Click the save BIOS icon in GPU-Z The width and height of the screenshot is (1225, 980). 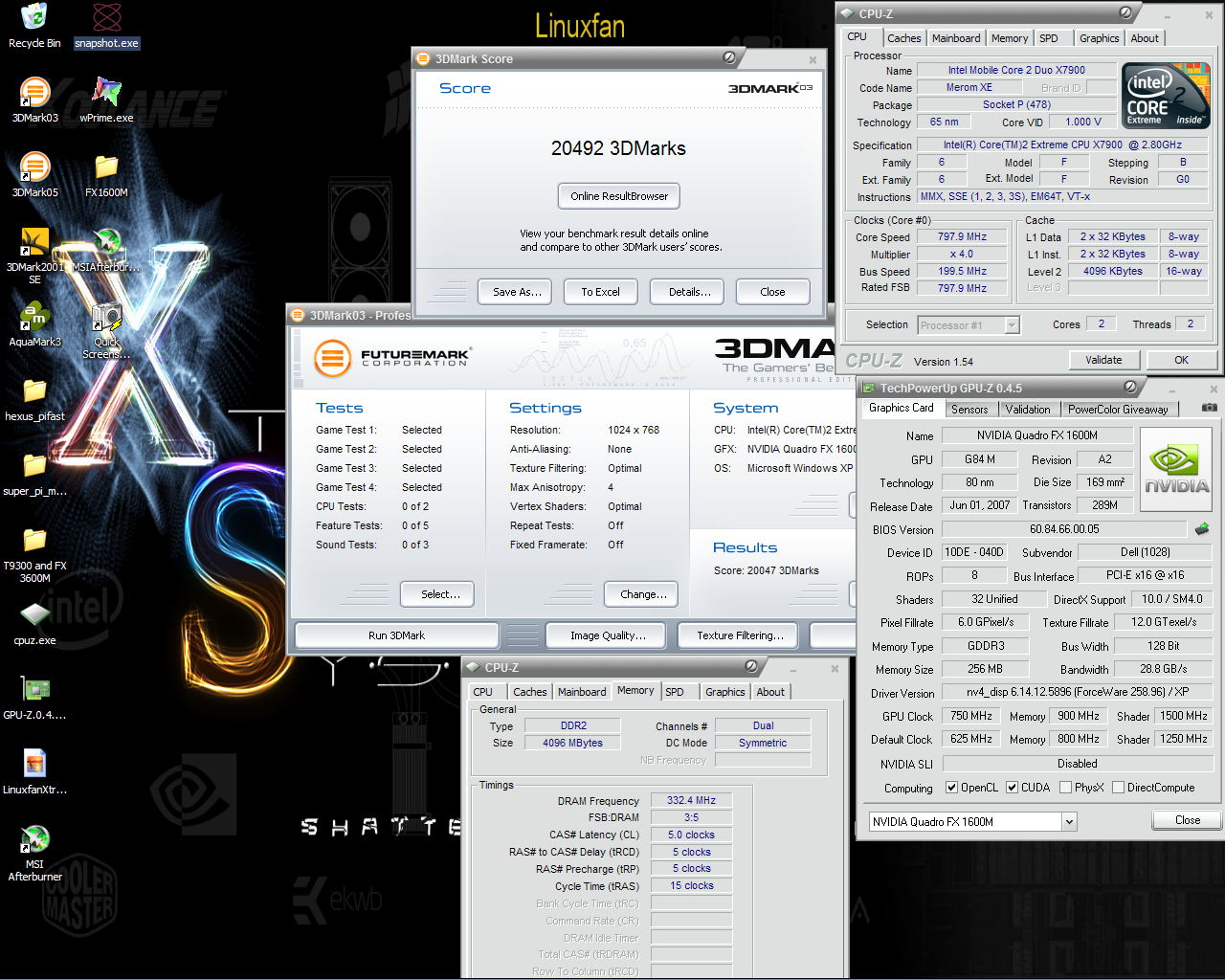pyautogui.click(x=1202, y=528)
